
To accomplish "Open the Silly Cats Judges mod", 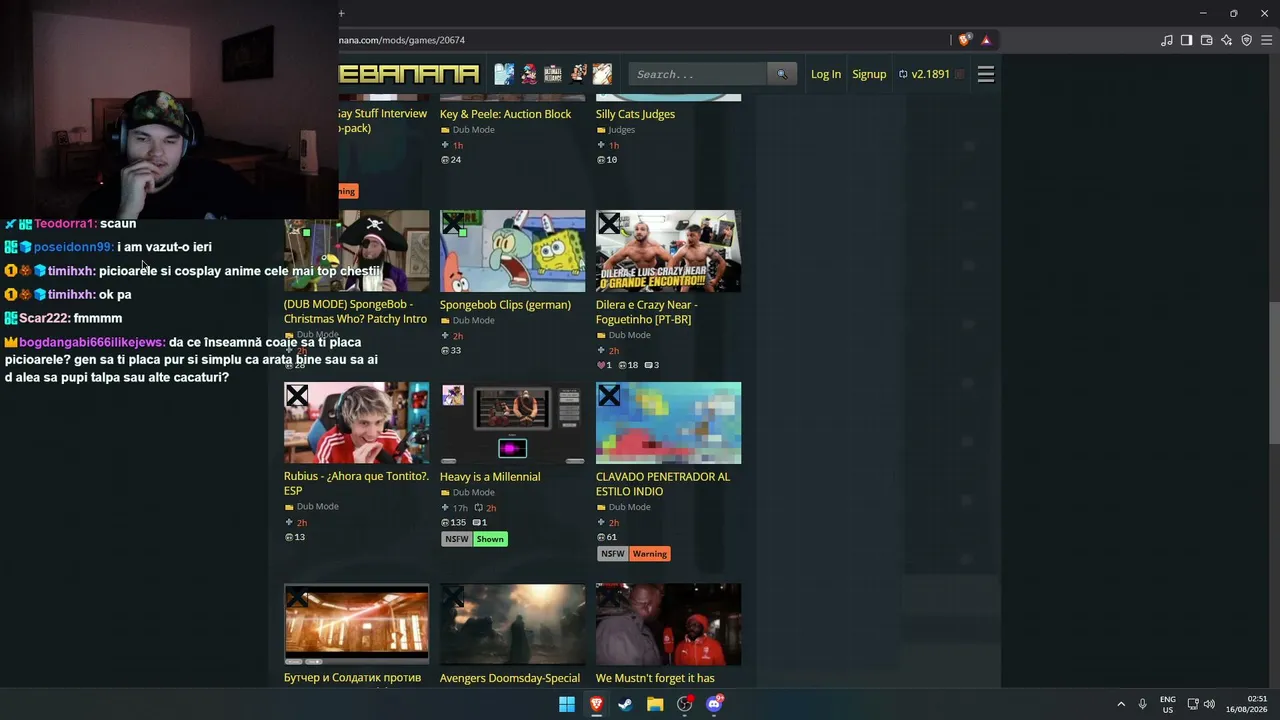I will (x=635, y=114).
